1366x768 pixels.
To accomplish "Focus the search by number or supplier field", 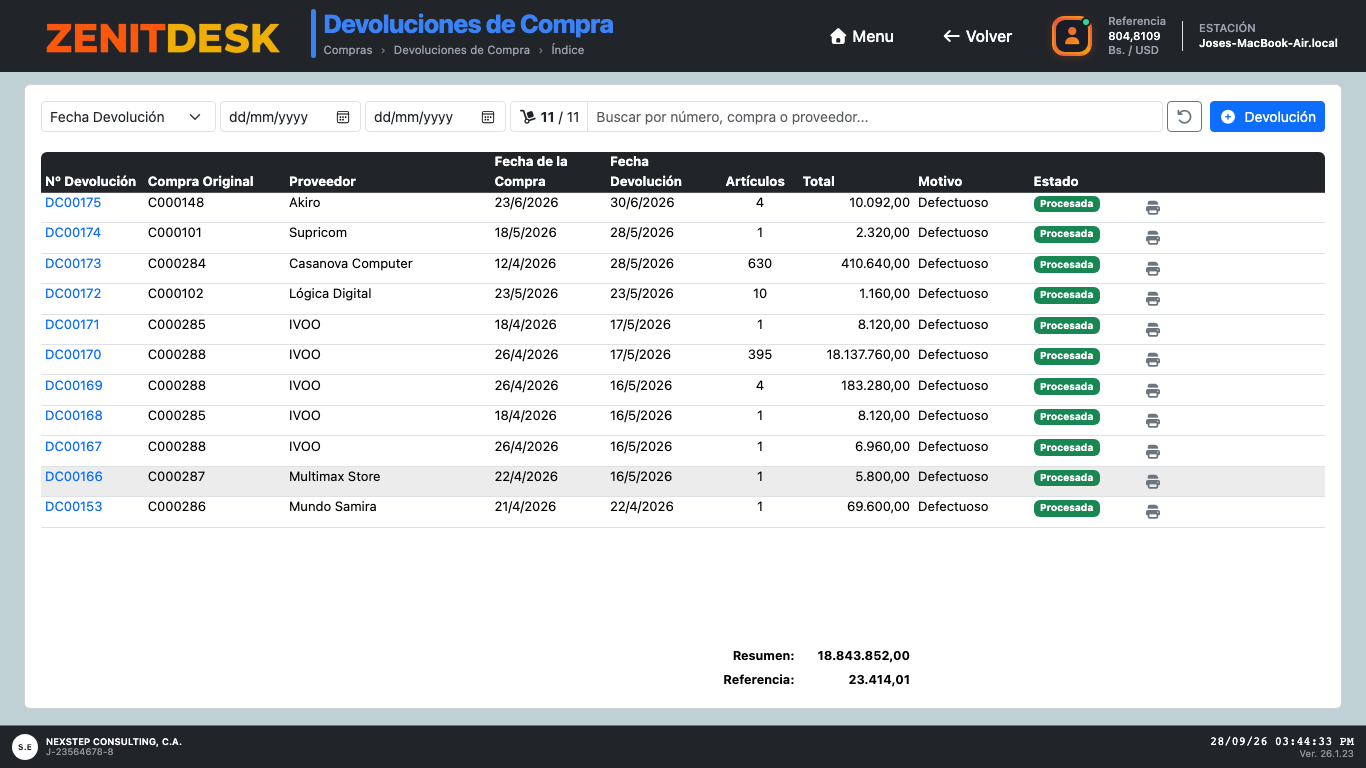I will [874, 117].
